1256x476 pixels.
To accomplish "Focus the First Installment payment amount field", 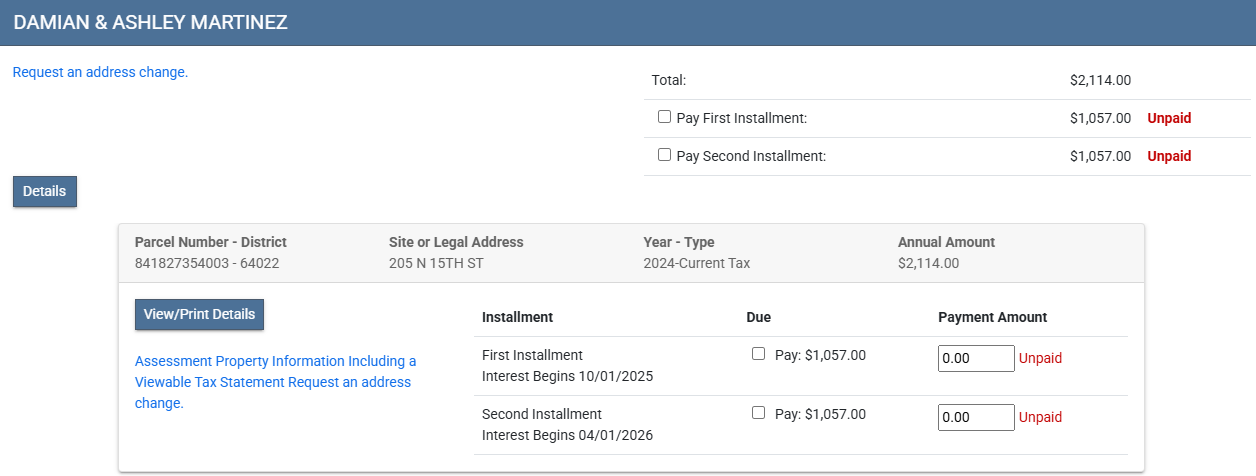I will pos(975,358).
